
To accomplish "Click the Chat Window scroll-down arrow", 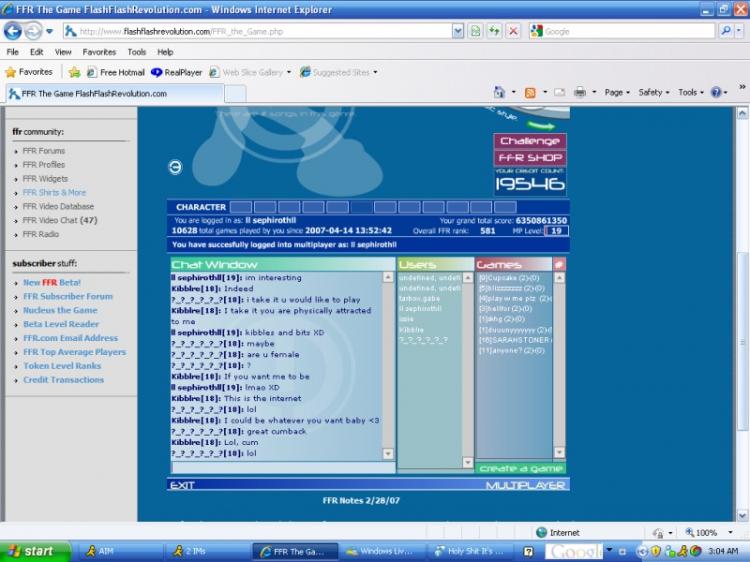I will [x=388, y=454].
